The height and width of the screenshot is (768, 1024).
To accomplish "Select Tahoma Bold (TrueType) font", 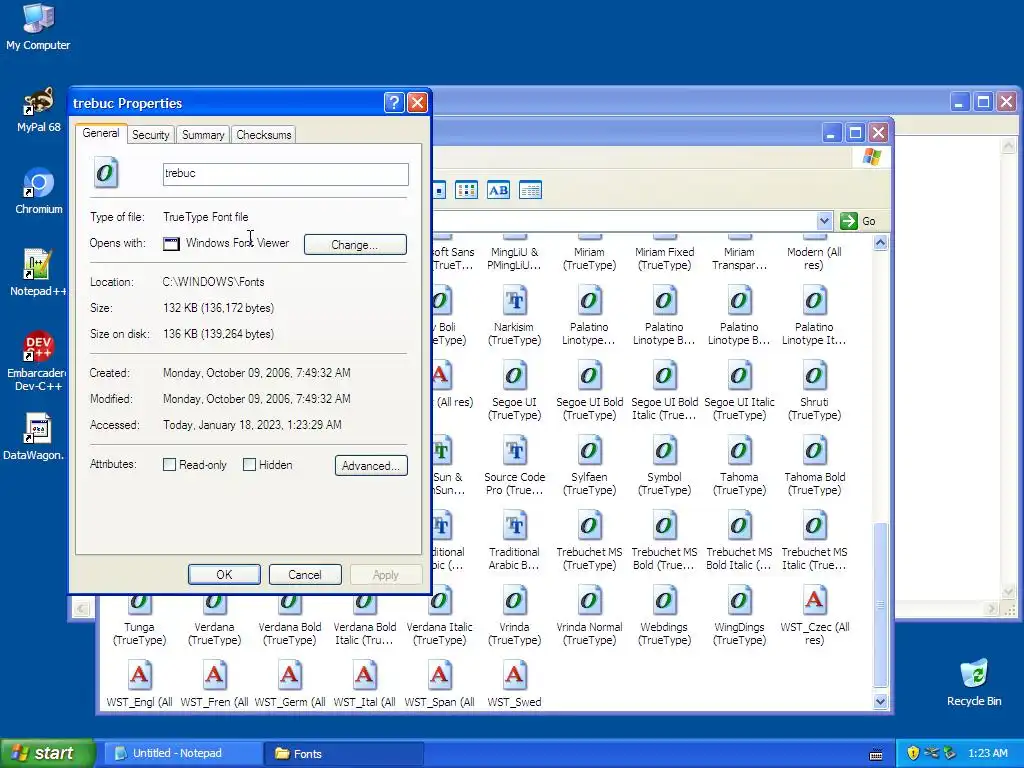I will tap(814, 465).
